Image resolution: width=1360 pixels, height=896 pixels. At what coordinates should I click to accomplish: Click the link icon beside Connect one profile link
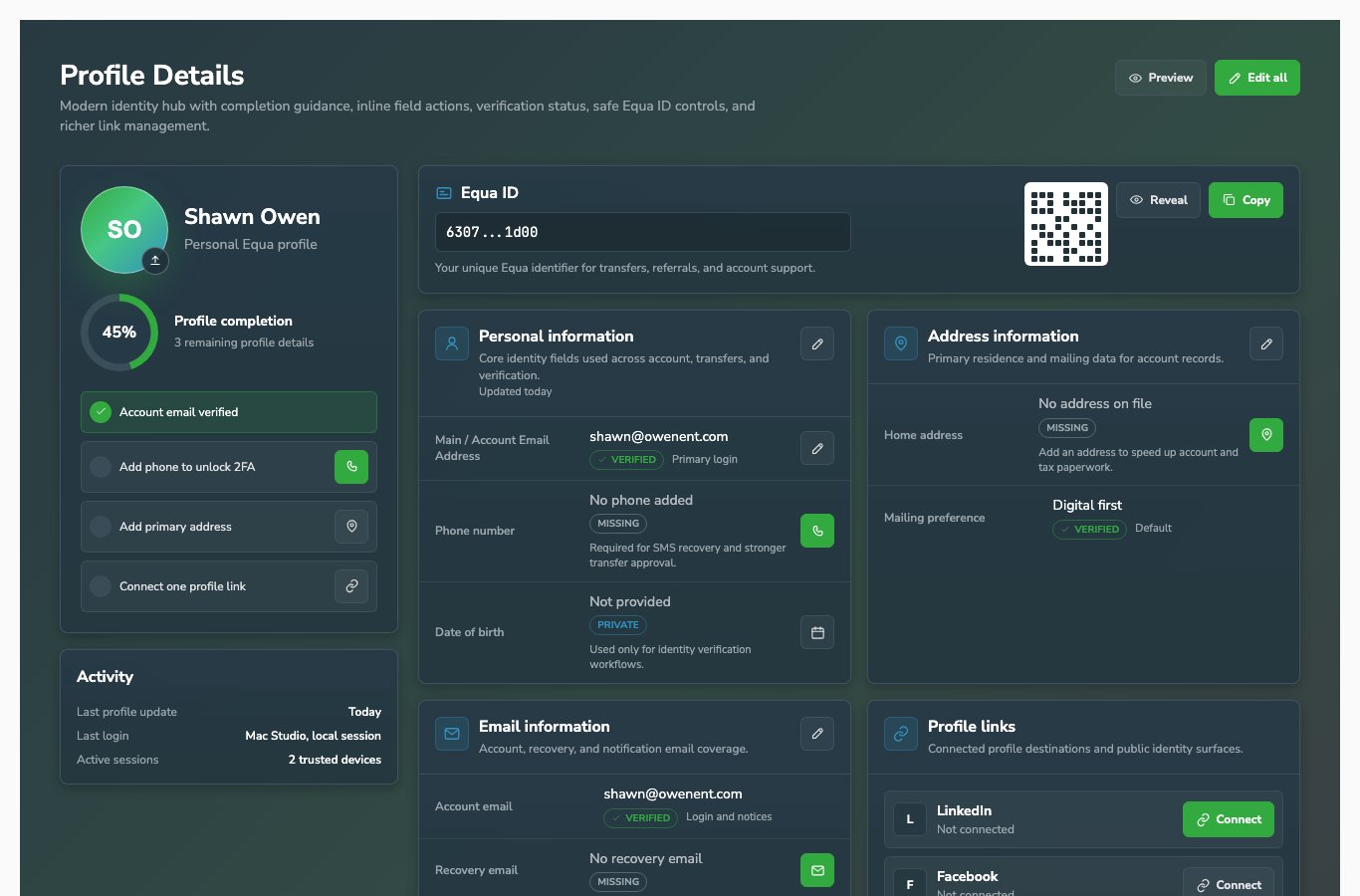(351, 586)
